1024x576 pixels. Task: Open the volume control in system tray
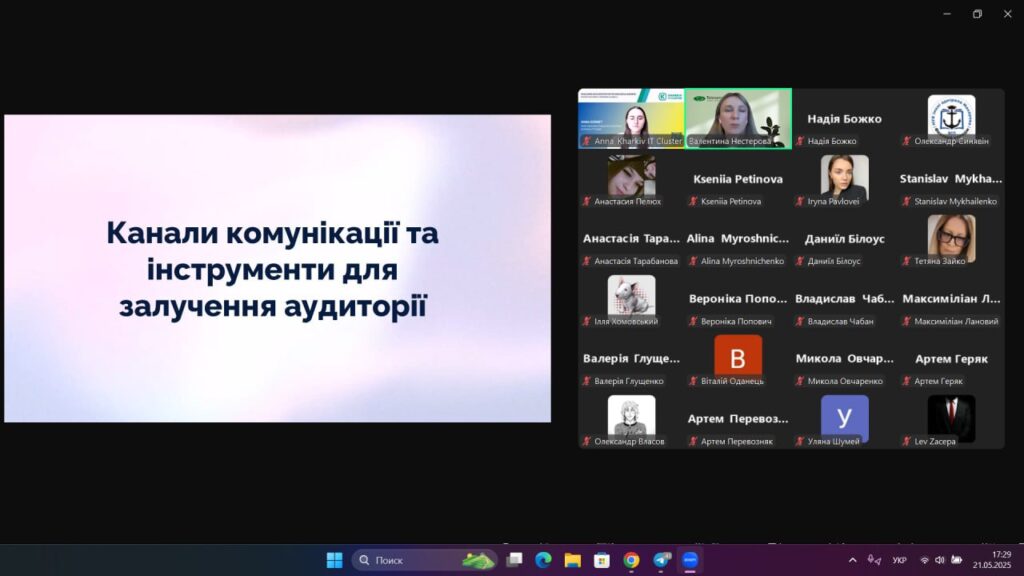[941, 560]
